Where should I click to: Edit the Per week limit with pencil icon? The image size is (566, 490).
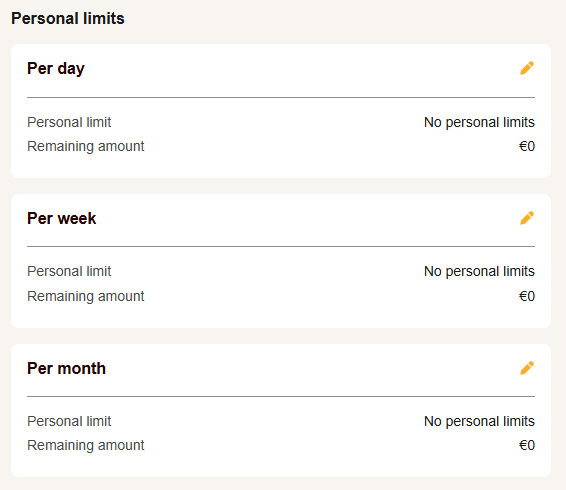click(527, 218)
